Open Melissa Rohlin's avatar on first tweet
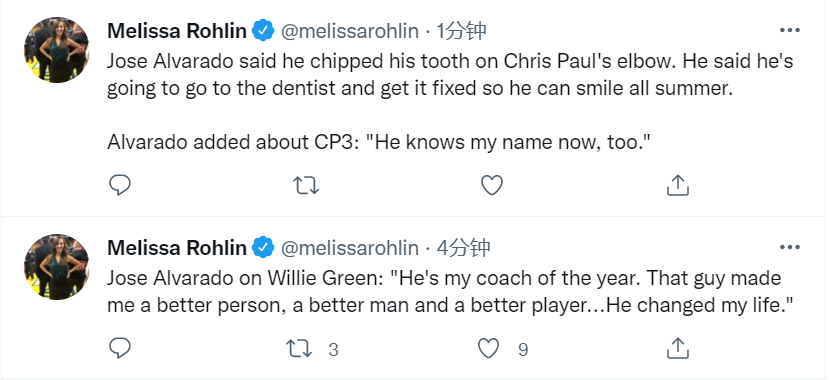Screen dimensions: 829x380 click(x=57, y=50)
